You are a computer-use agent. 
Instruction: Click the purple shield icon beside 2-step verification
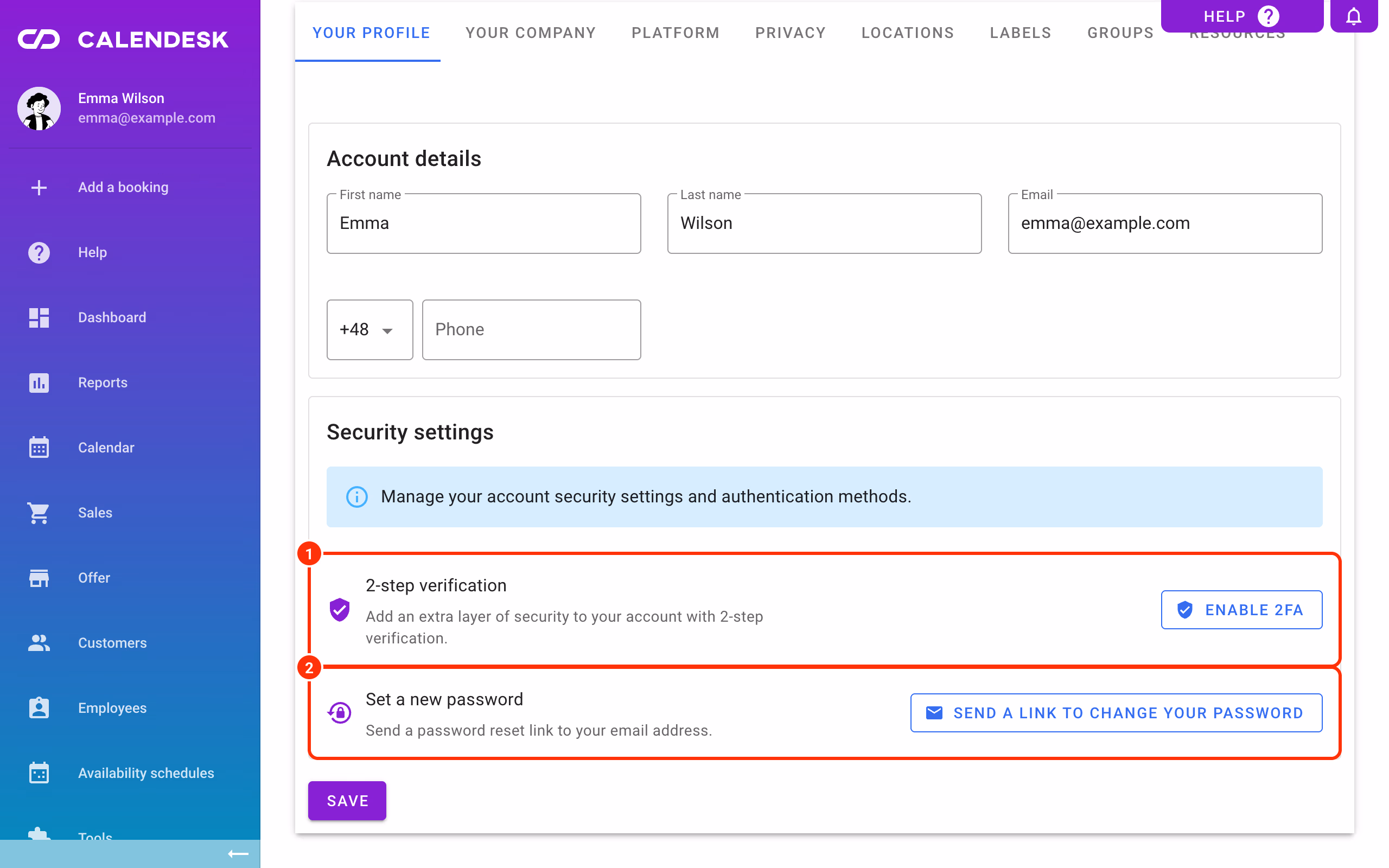(339, 610)
